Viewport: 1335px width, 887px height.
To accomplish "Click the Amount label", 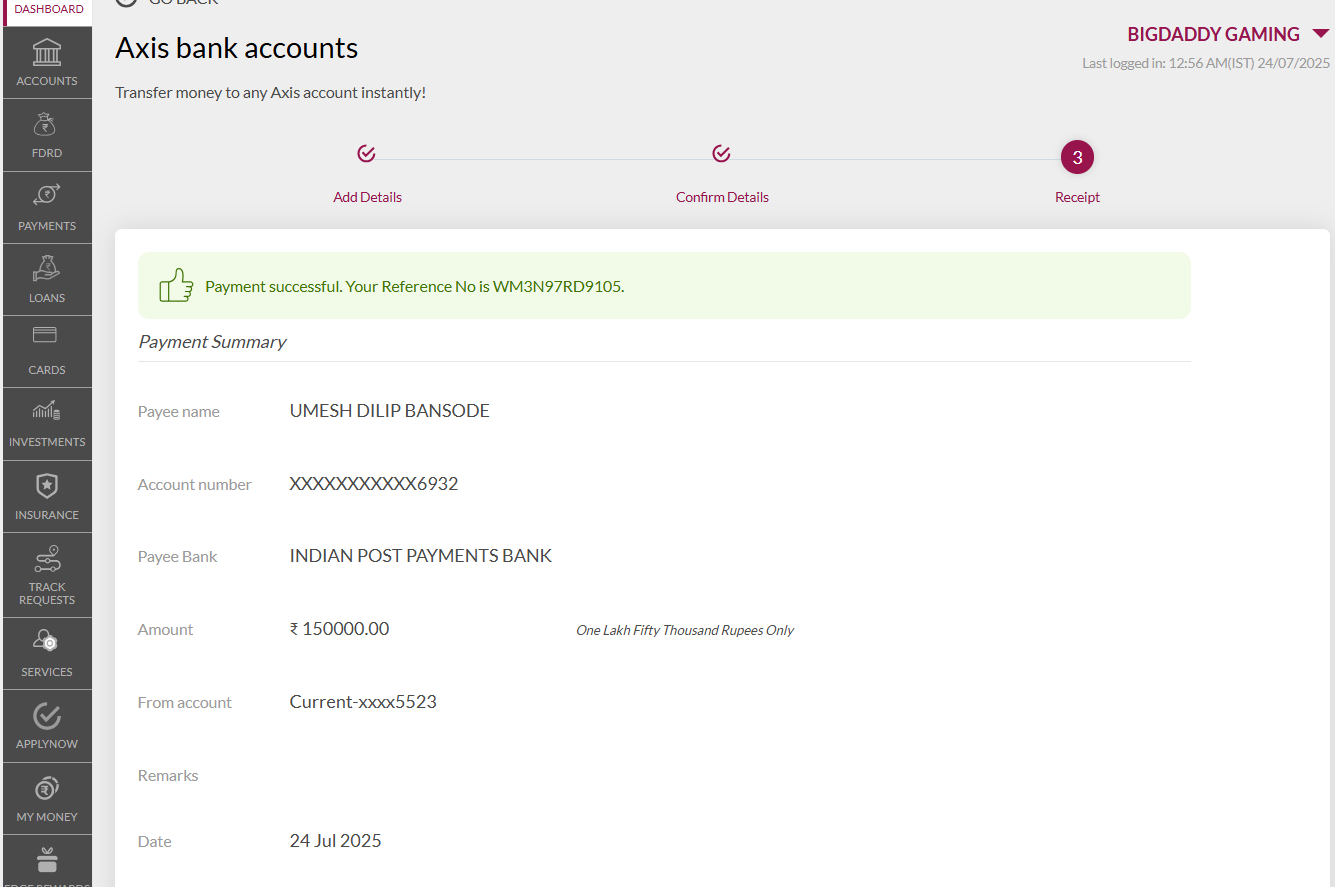I will [165, 630].
